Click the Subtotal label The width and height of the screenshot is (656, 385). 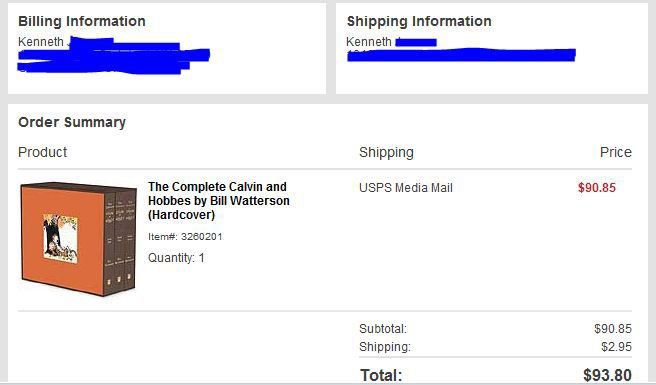coord(383,329)
